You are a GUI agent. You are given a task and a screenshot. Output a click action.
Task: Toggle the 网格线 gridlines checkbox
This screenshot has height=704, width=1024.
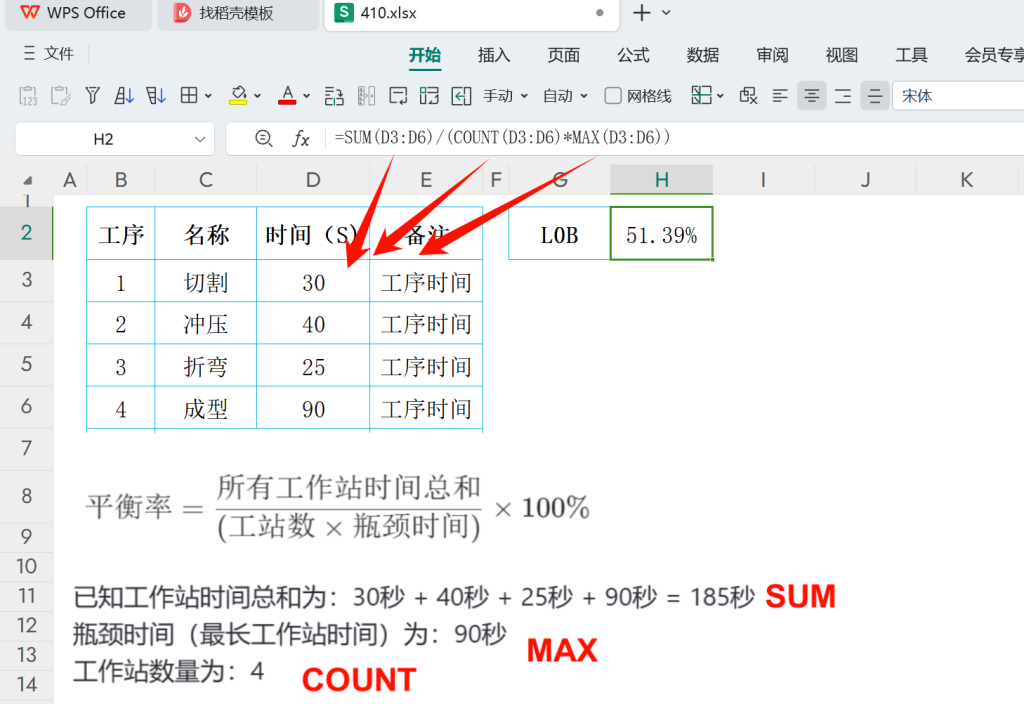click(x=613, y=96)
